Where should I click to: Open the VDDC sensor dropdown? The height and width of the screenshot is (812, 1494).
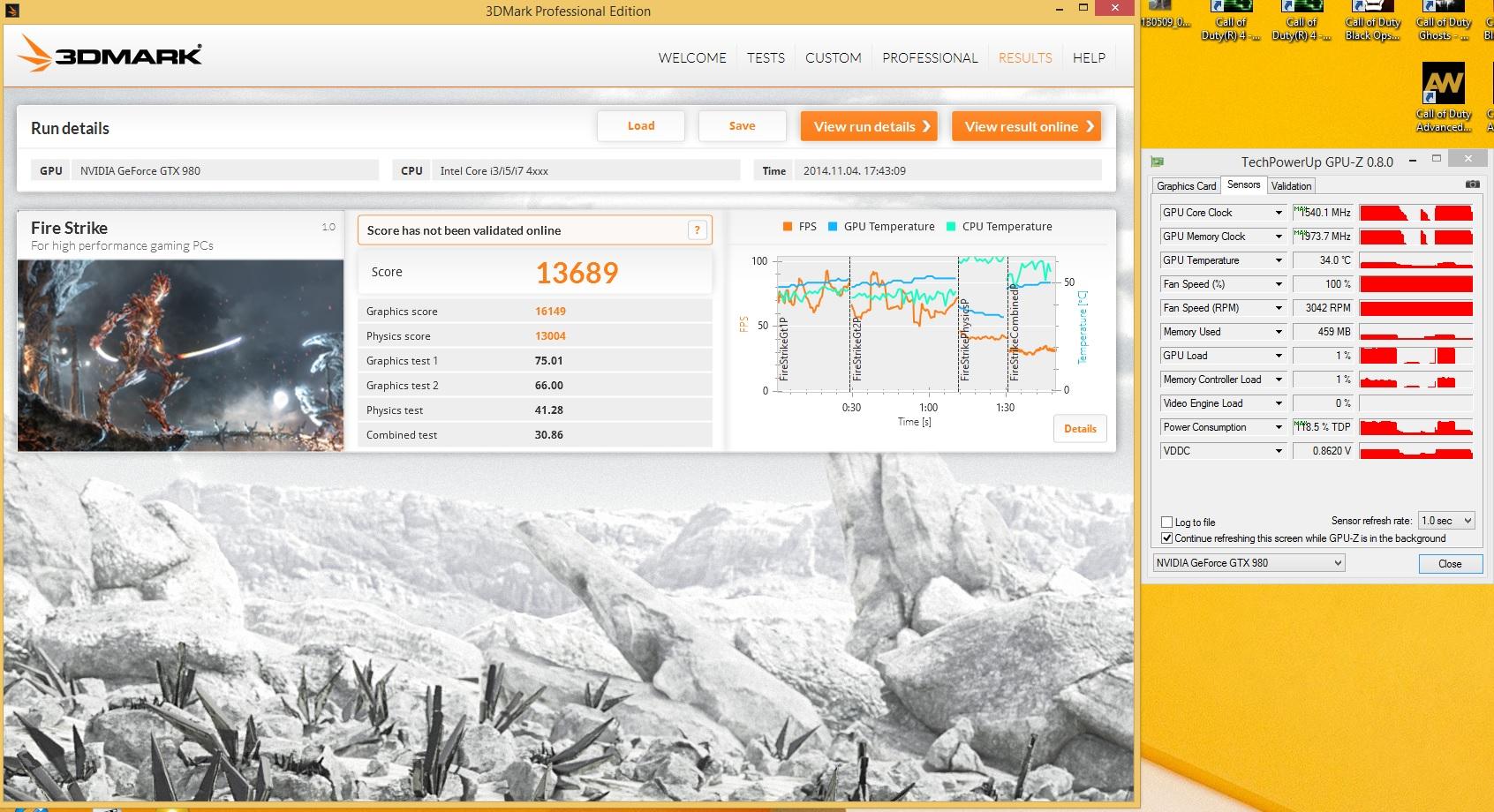coord(1278,451)
